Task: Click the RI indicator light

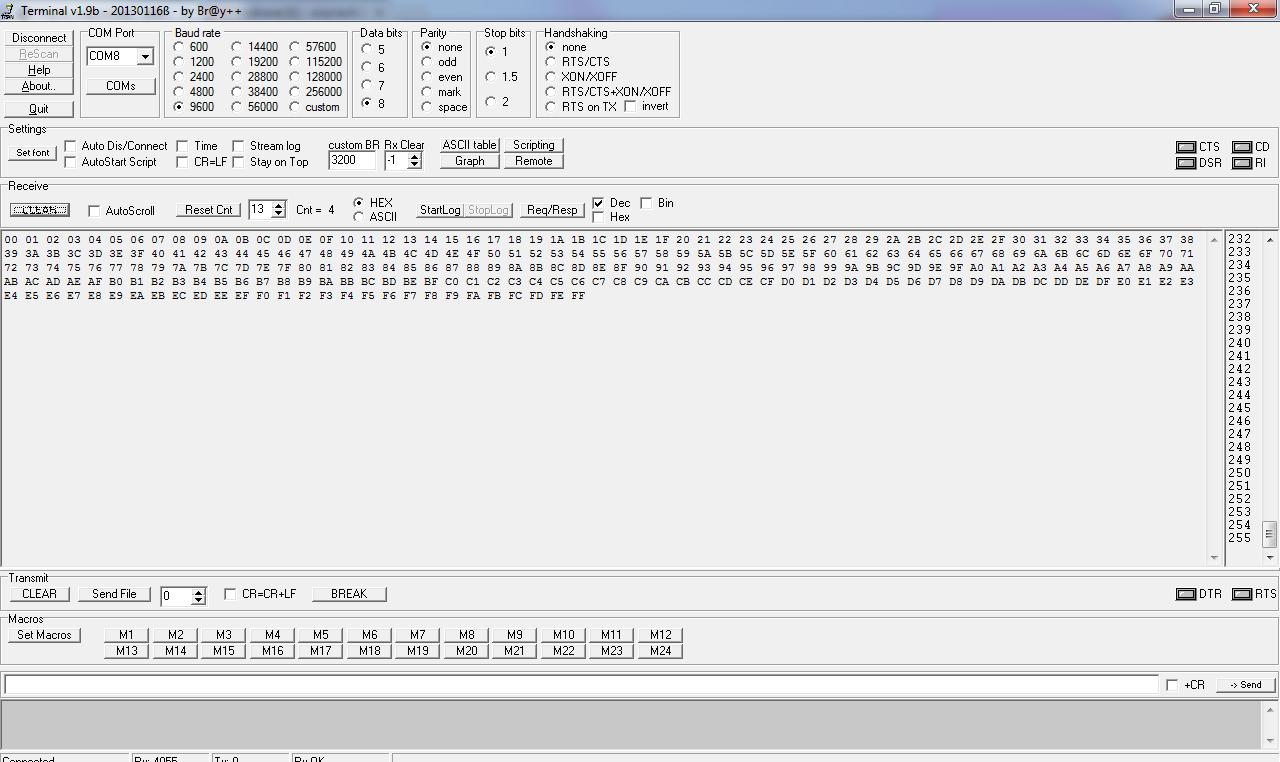Action: point(1242,163)
